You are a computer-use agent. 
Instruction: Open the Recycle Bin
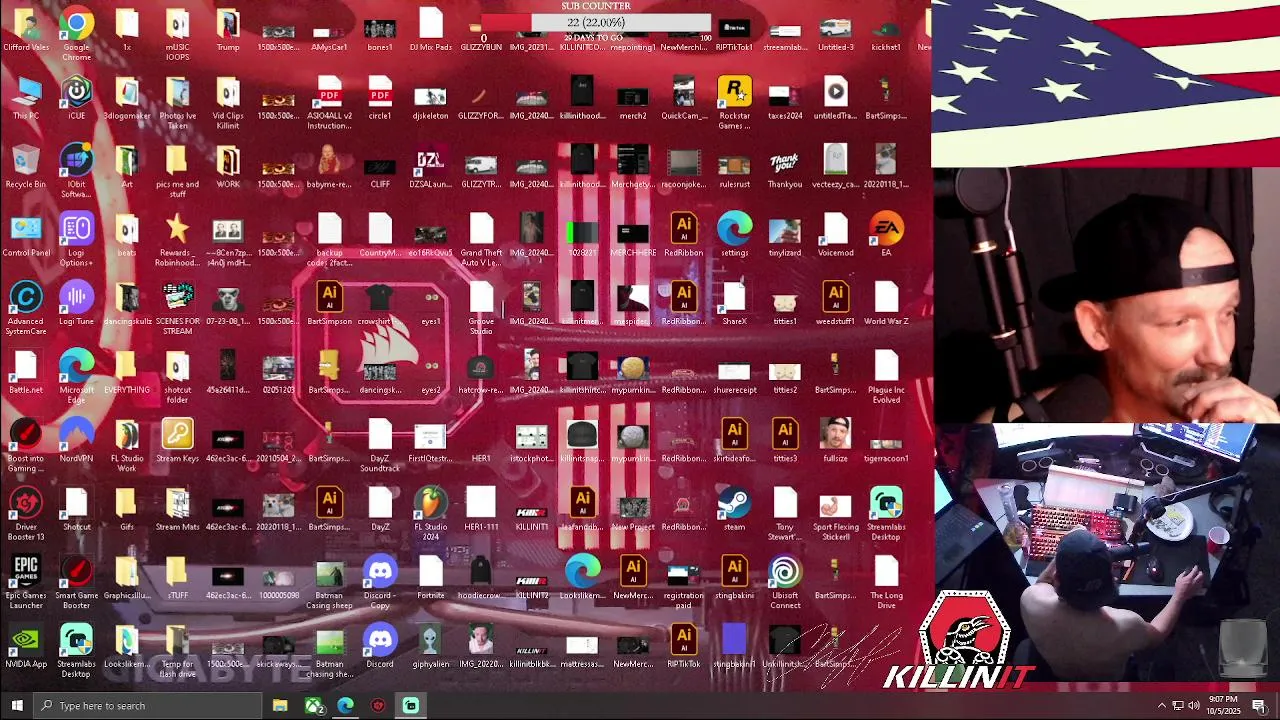coord(25,168)
